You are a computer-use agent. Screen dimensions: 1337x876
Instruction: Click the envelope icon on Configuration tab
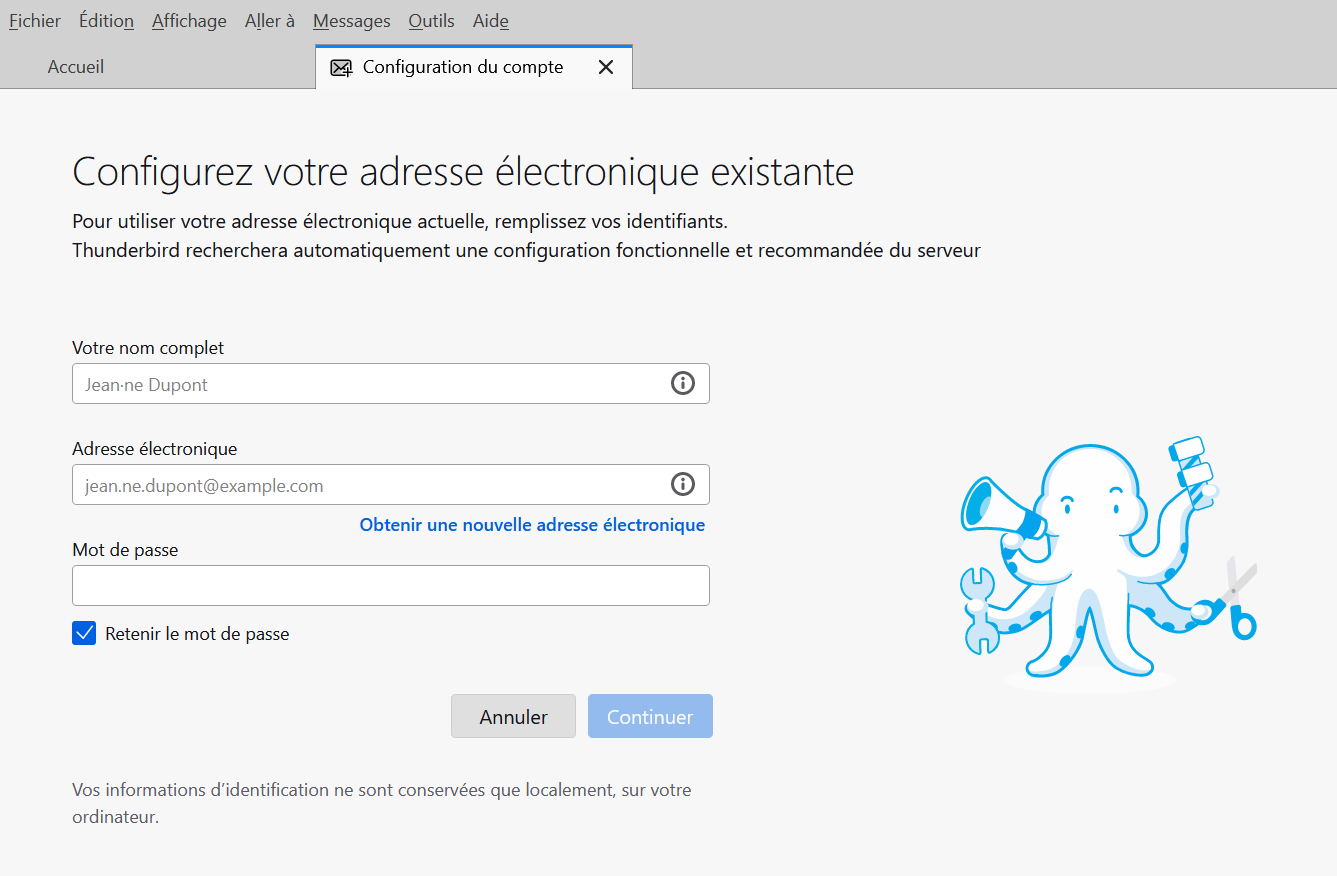341,68
